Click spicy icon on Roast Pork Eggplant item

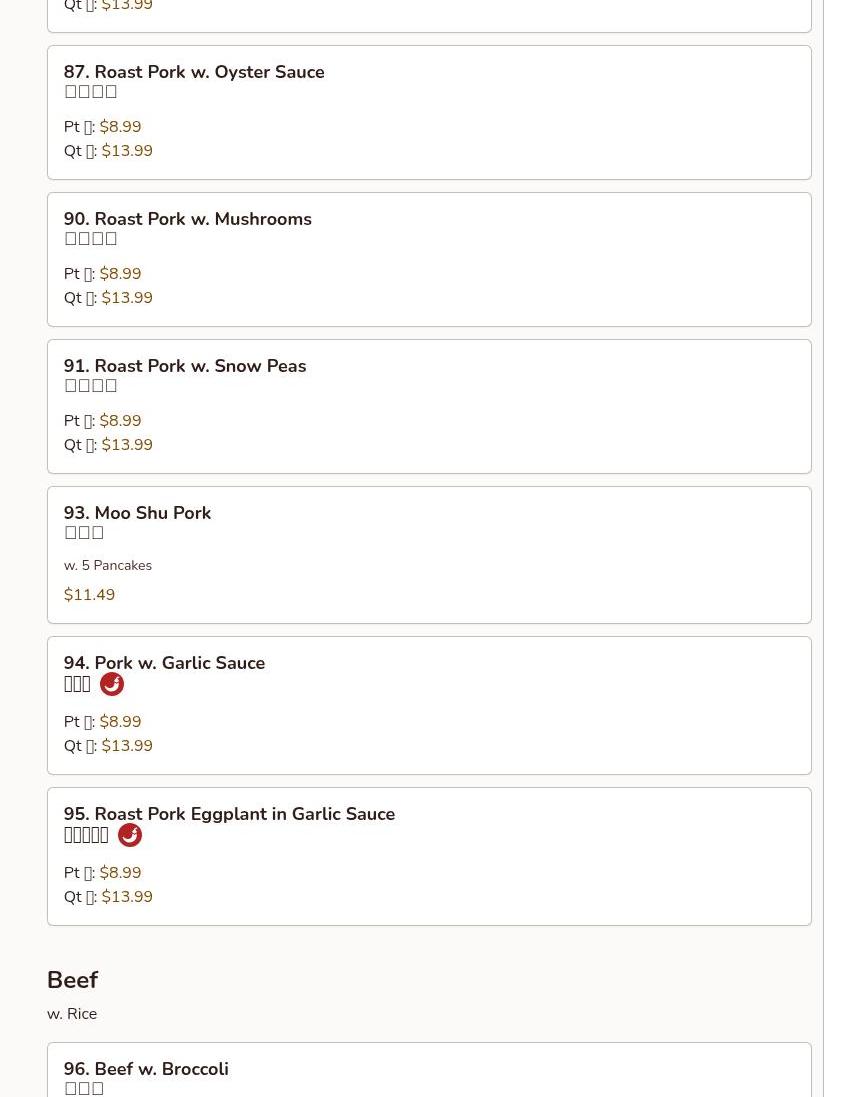tap(130, 836)
